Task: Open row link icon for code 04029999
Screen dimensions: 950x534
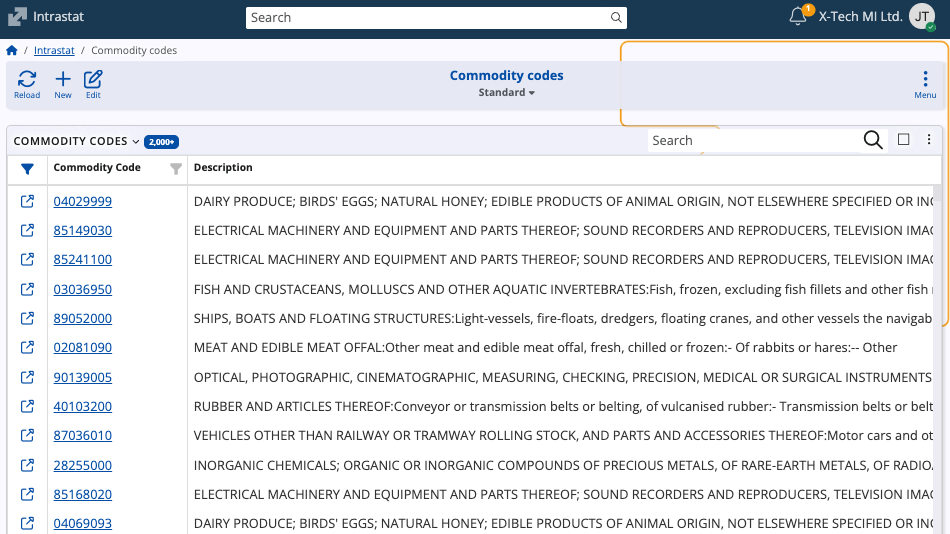Action: pos(28,201)
